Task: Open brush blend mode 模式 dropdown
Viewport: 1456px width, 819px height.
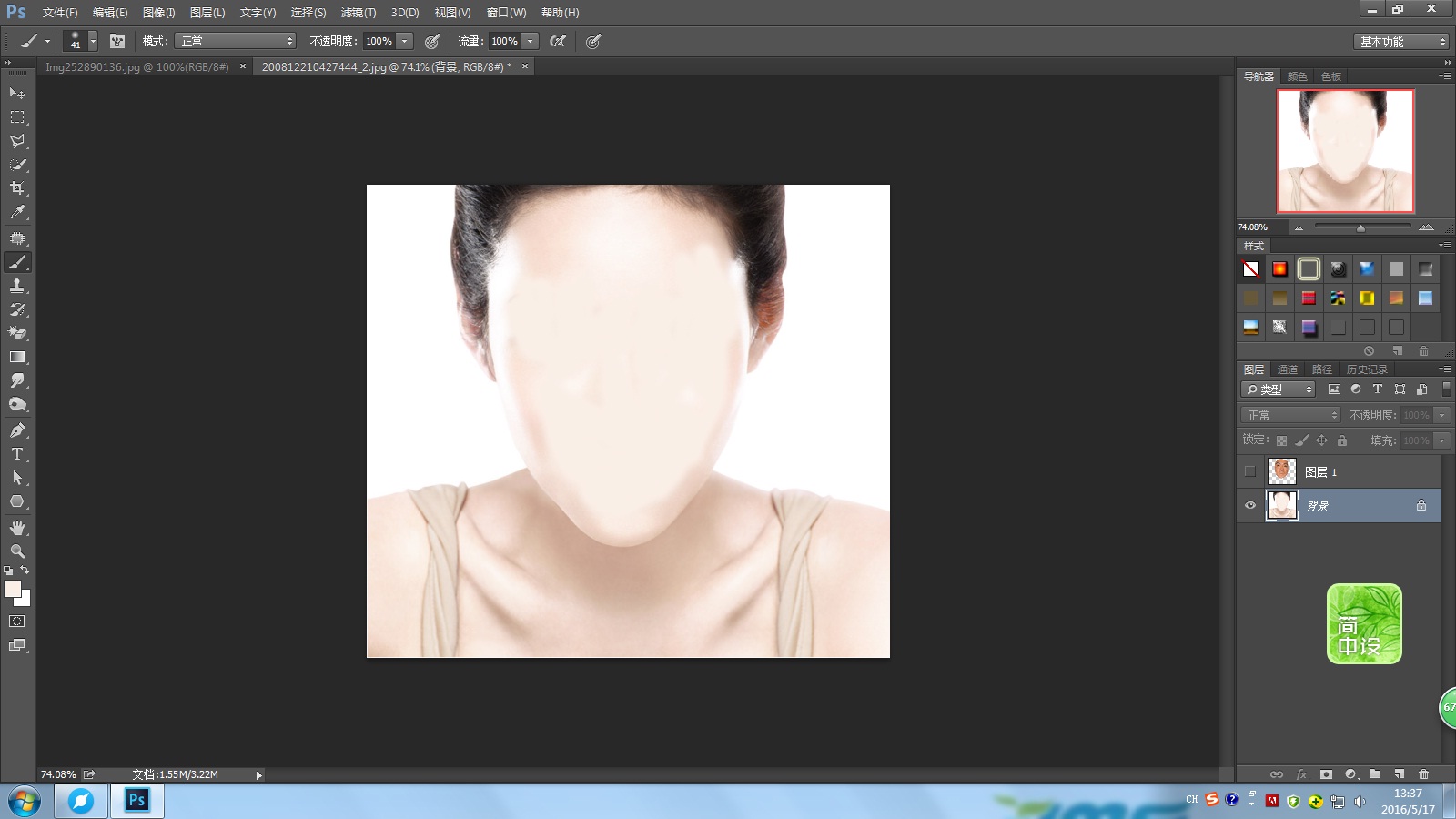Action: (237, 41)
